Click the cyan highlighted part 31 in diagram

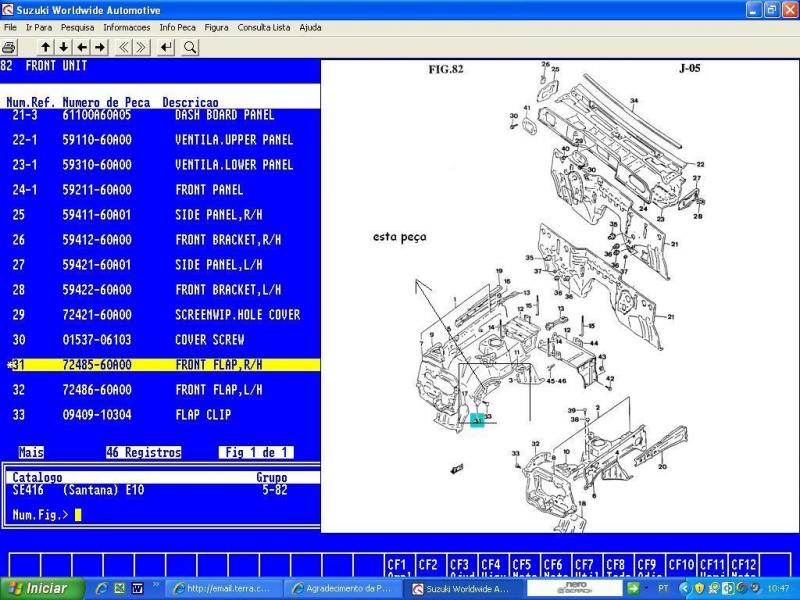[477, 421]
